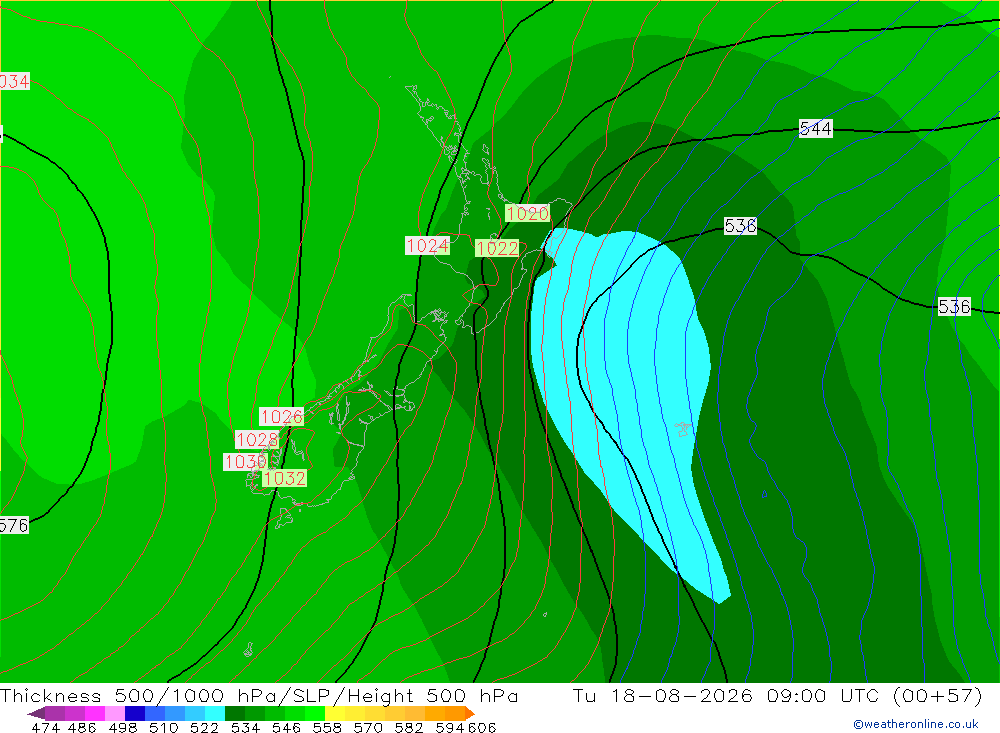
Task: Click the 594 legend value
Action: 450,727
